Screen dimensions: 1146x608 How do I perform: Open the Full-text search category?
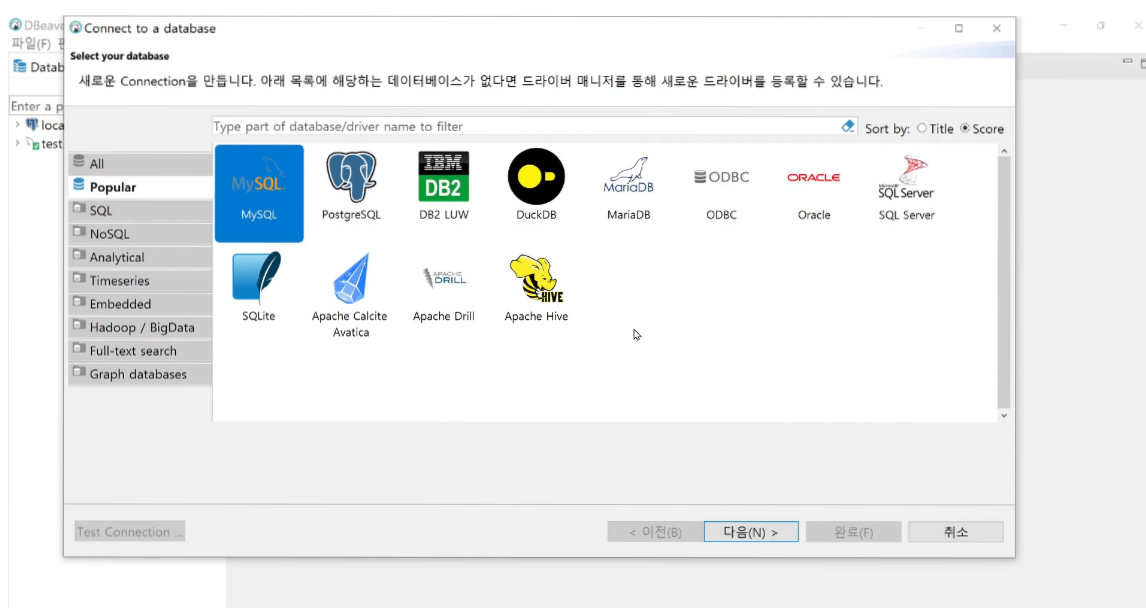[140, 351]
